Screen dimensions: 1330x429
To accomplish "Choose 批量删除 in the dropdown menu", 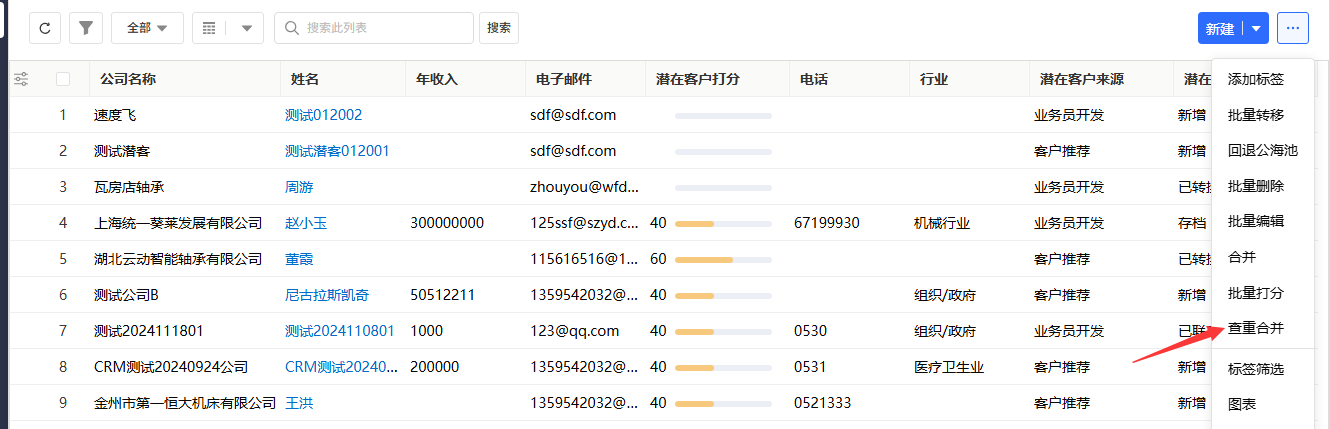I will tap(1255, 186).
